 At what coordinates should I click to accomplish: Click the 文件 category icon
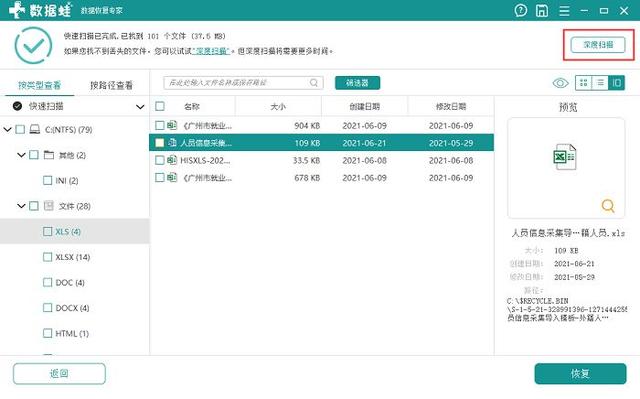click(49, 206)
